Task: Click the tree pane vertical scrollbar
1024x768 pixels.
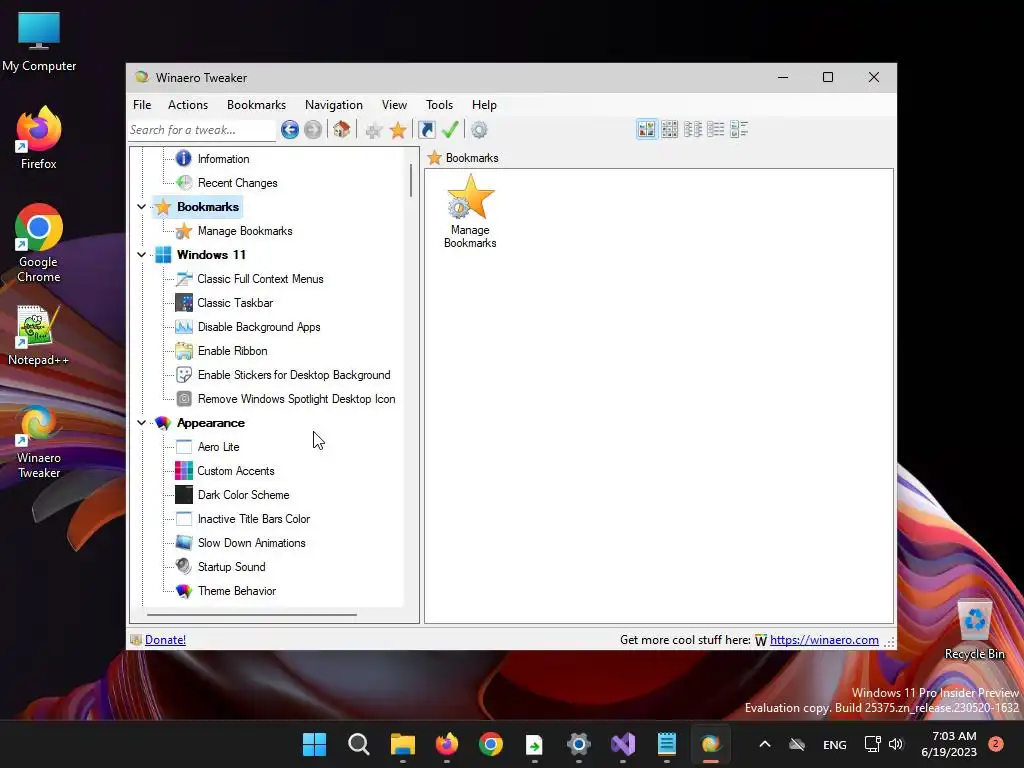Action: [x=411, y=181]
